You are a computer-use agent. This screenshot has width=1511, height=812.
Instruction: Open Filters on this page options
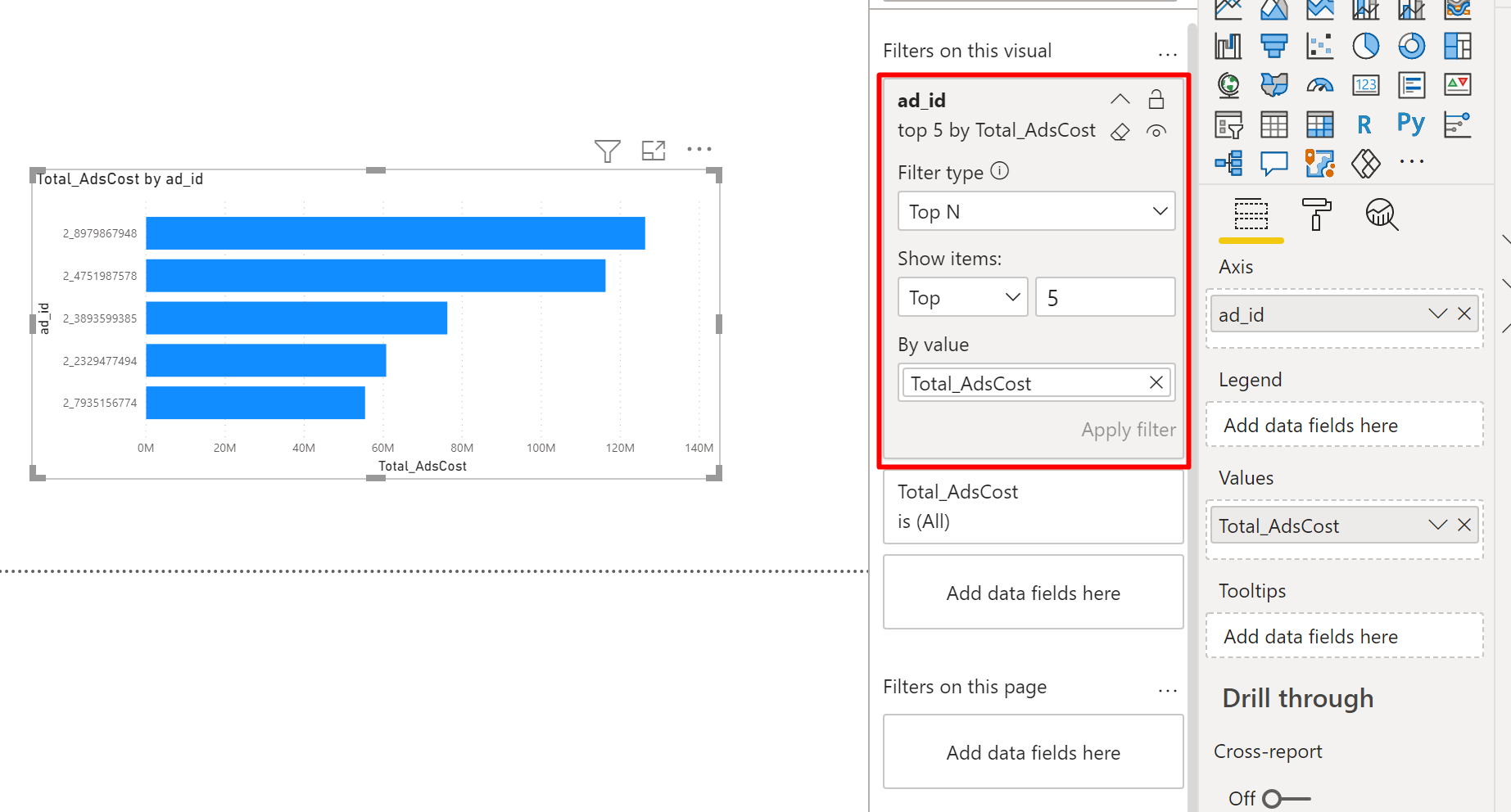click(1167, 690)
